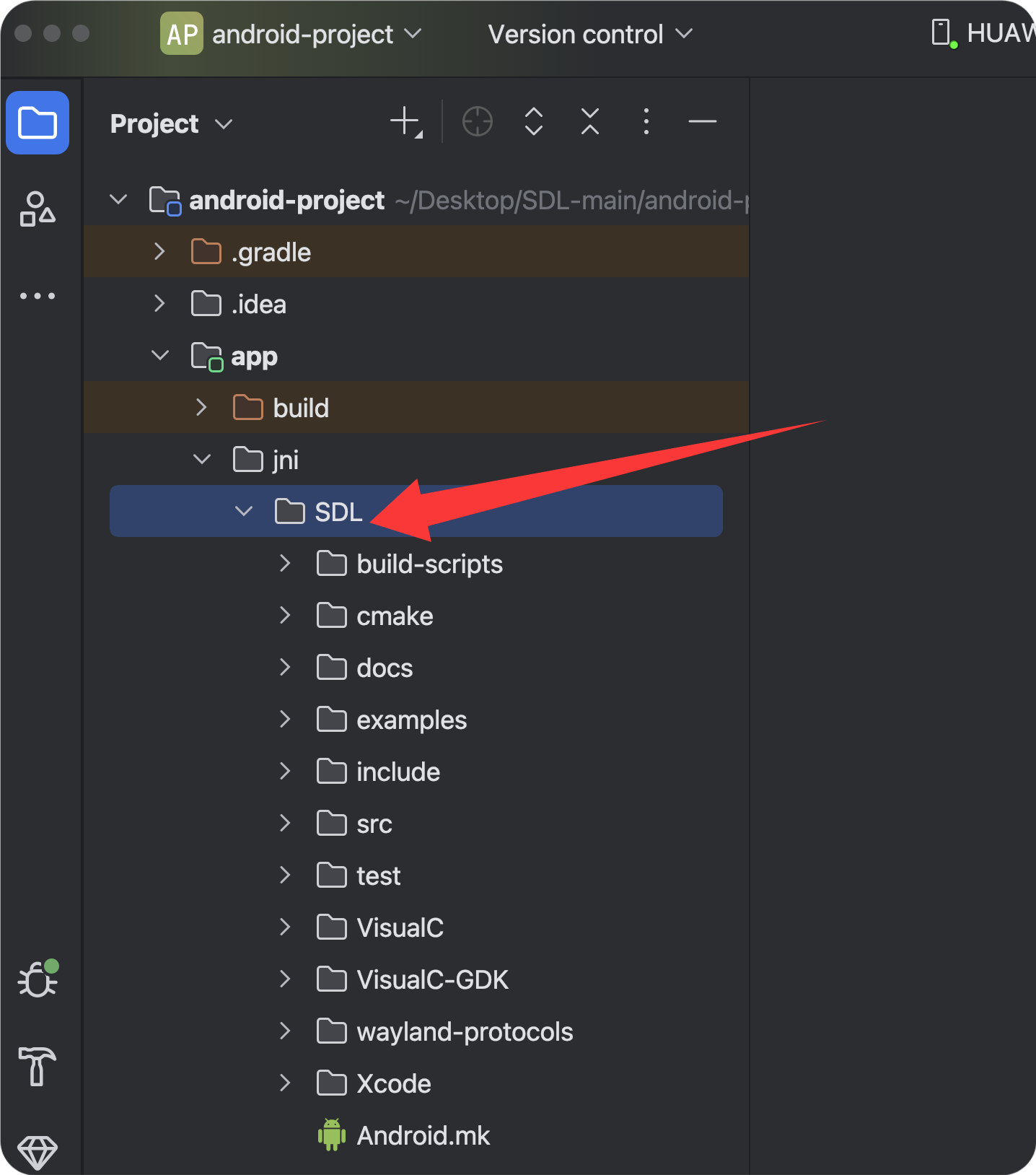Image resolution: width=1036 pixels, height=1175 pixels.
Task: Select the Android.mk file name
Action: [423, 1135]
